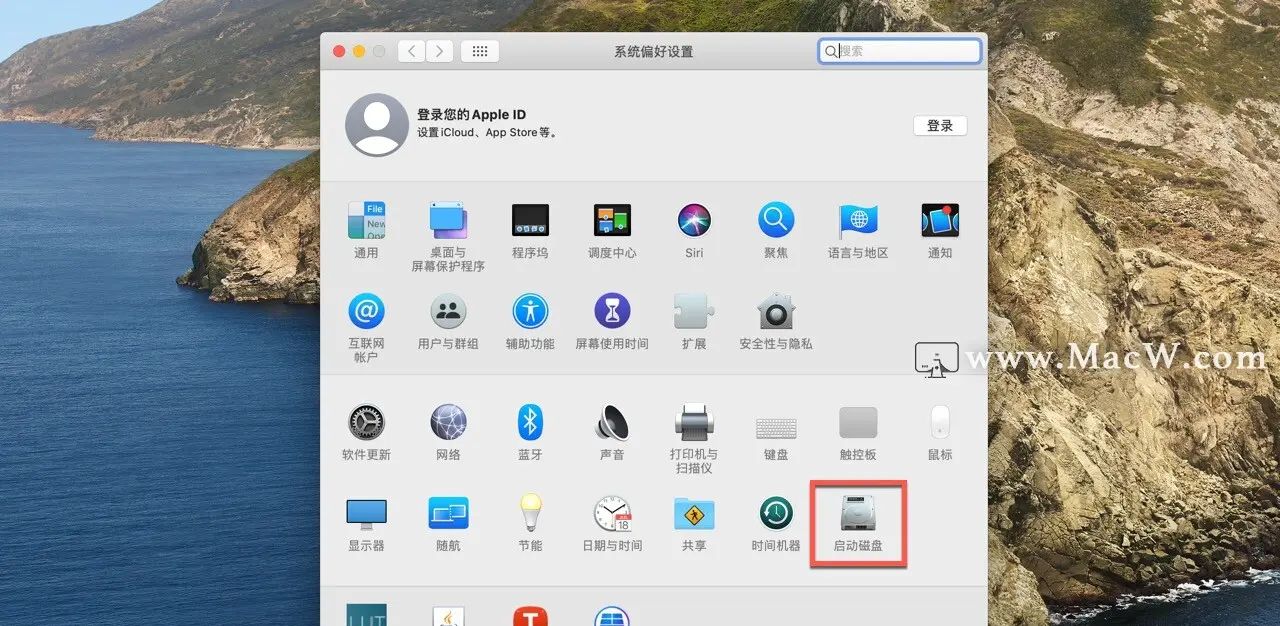Click the 登录 (Sign In) button
This screenshot has height=626, width=1280.
939,125
